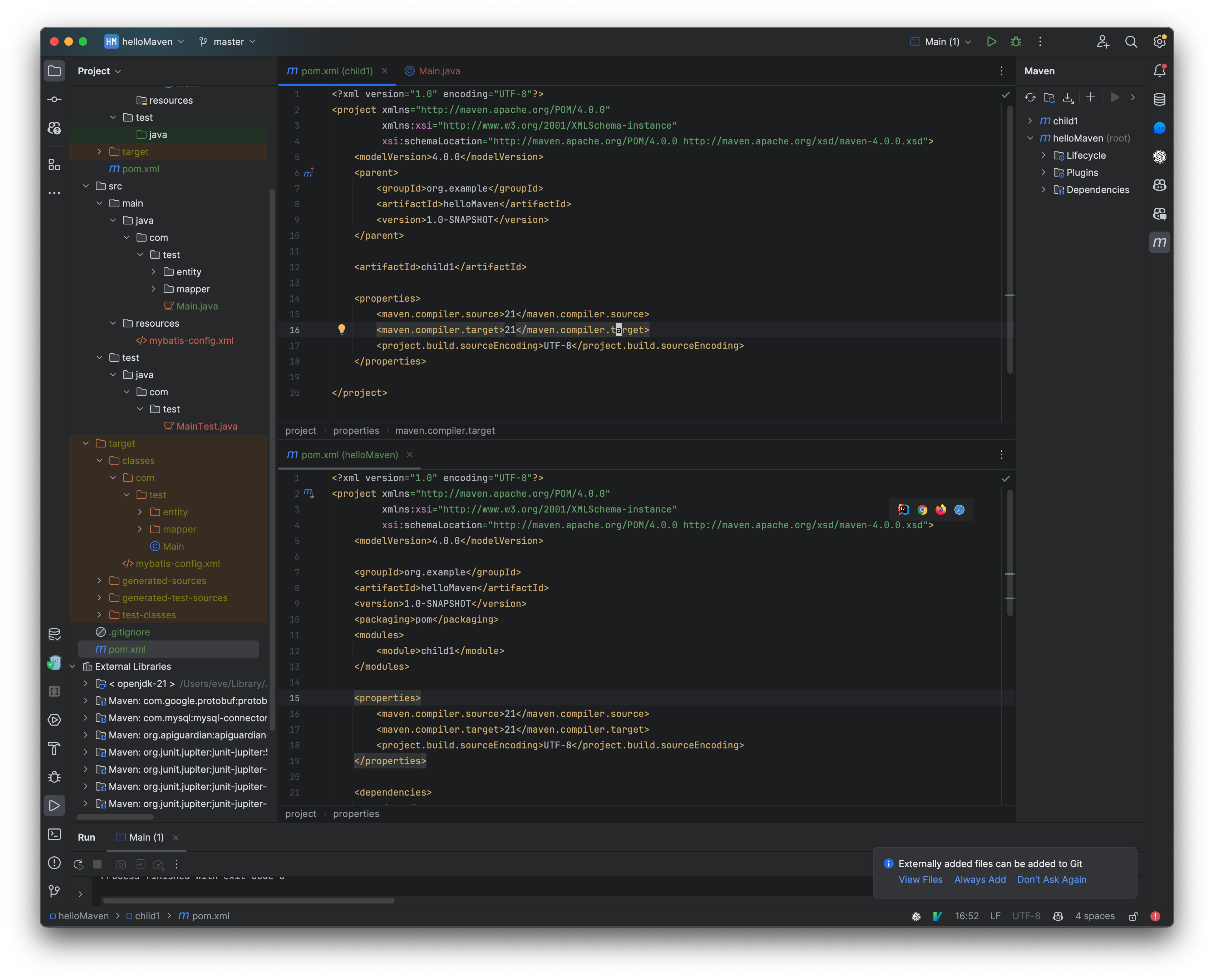Open the Database tool window on the right

click(x=1160, y=99)
